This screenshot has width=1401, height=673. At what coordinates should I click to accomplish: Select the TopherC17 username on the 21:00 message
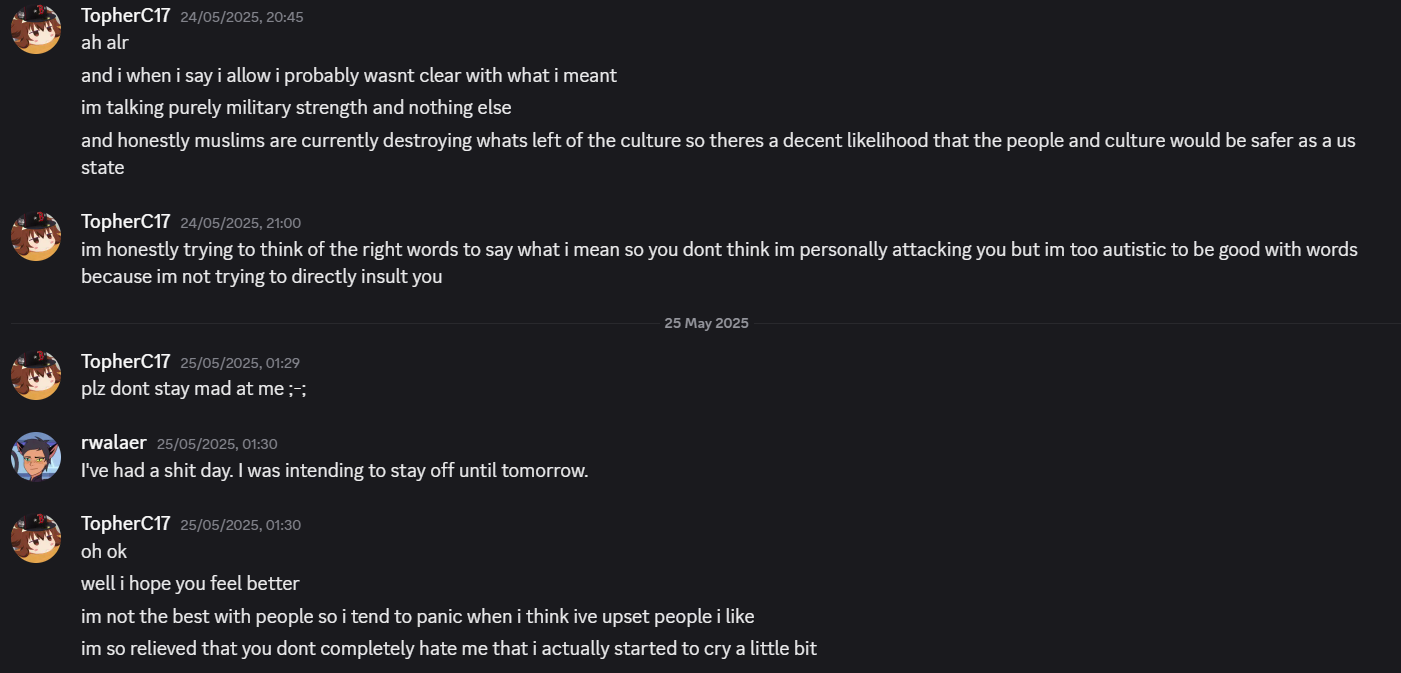point(125,222)
